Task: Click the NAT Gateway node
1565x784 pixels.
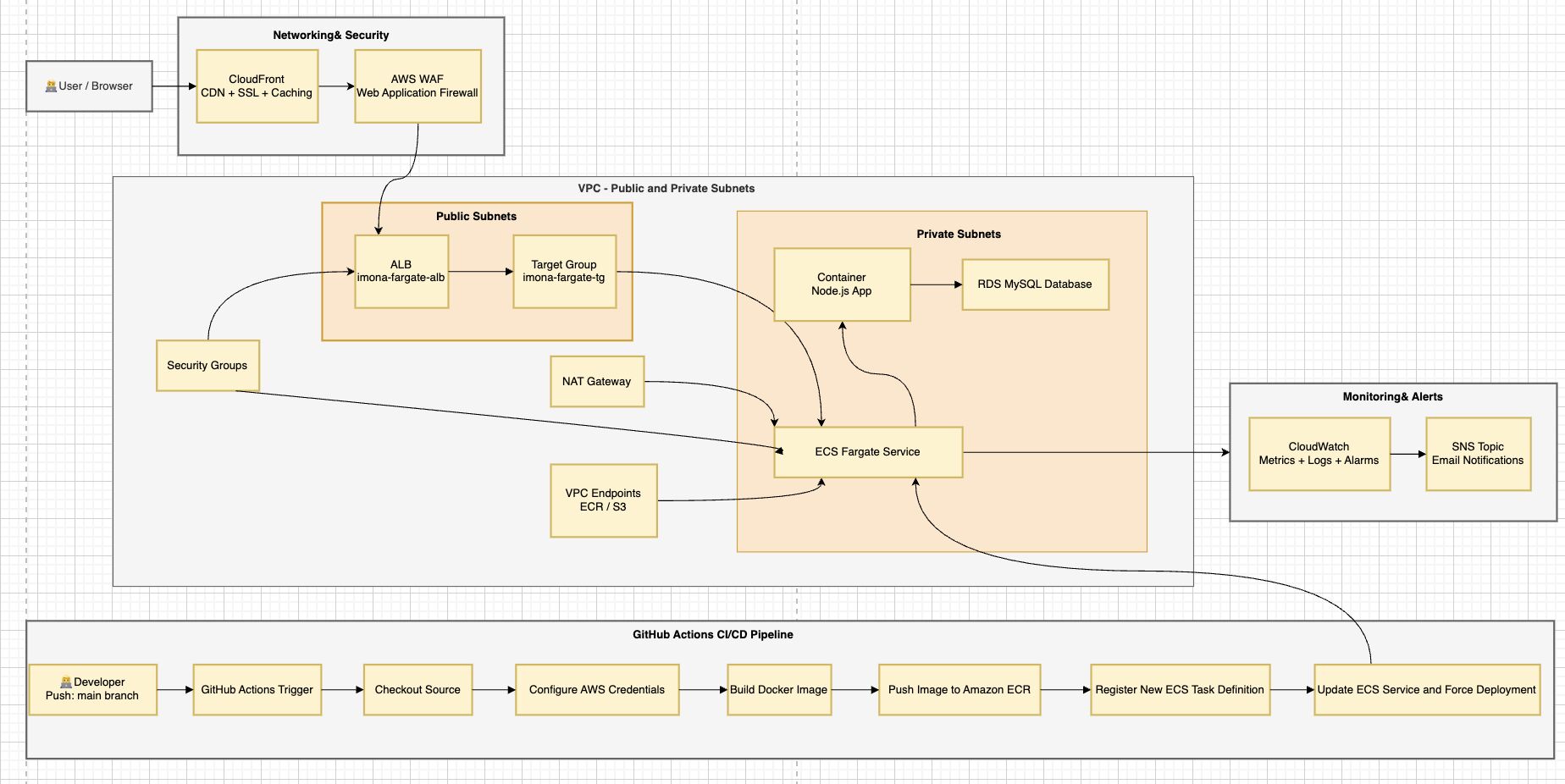Action: (x=596, y=382)
